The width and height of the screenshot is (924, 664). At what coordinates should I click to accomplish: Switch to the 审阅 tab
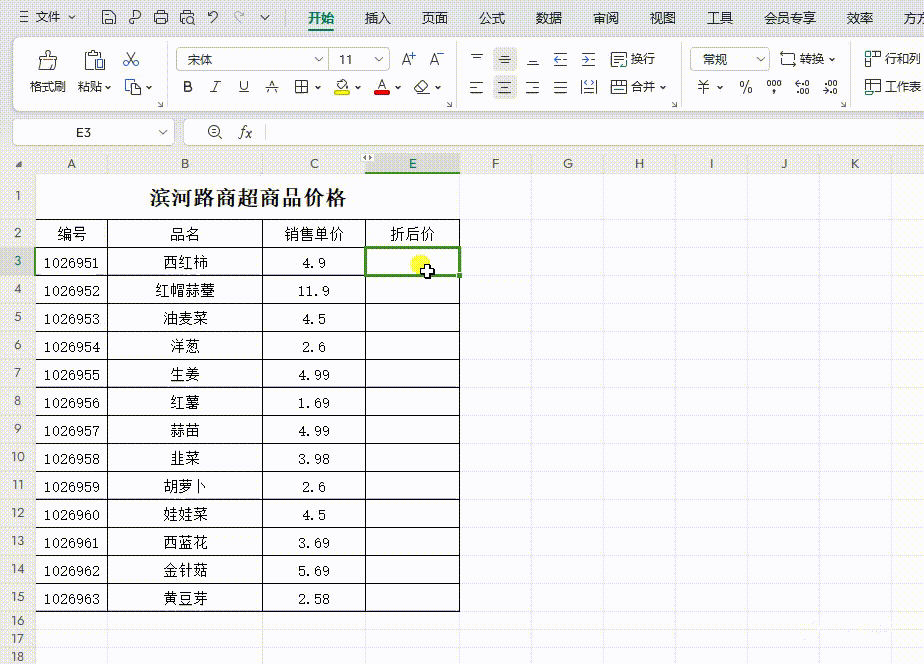(x=606, y=18)
